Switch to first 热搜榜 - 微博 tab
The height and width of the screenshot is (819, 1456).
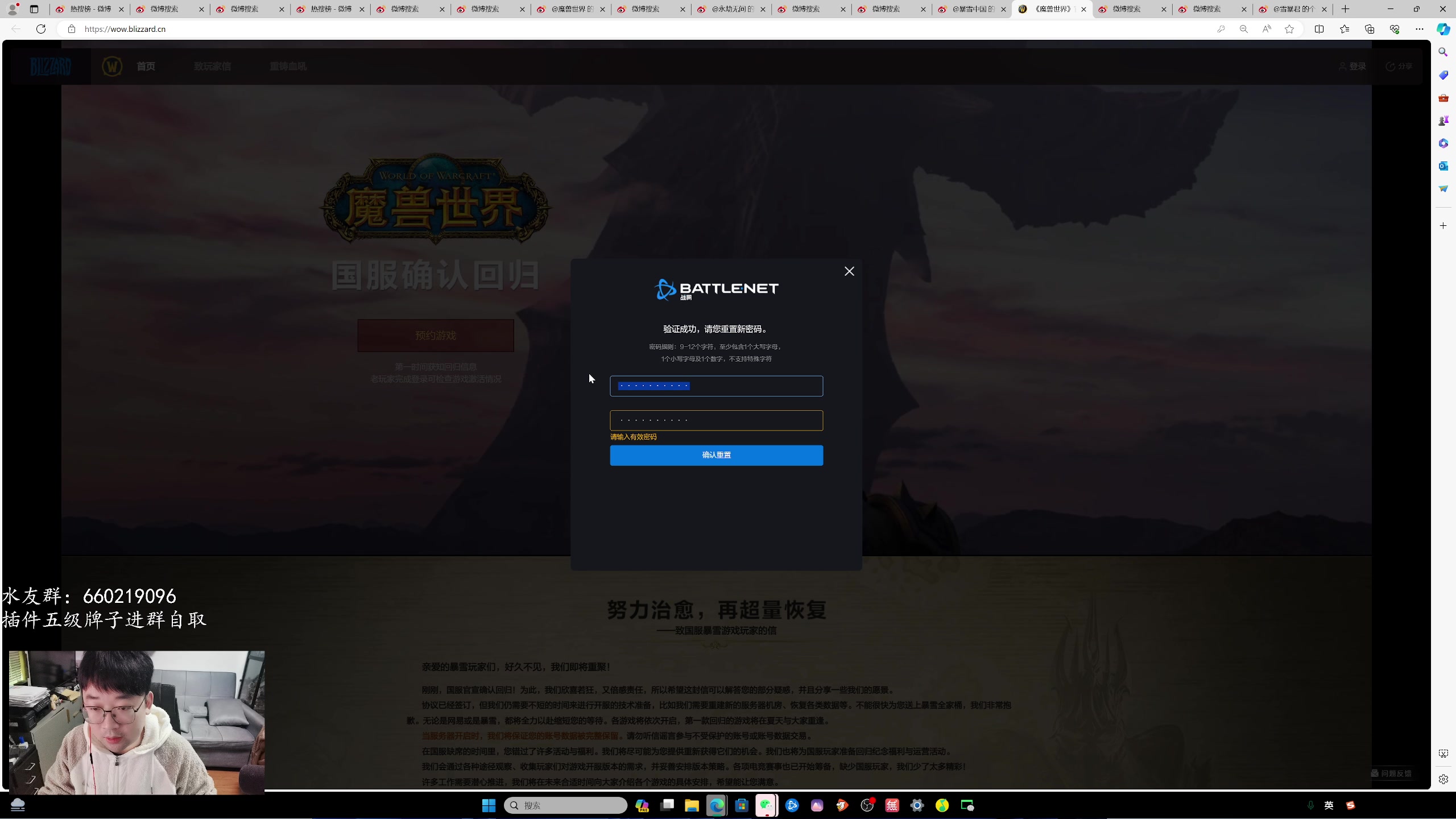click(90, 9)
